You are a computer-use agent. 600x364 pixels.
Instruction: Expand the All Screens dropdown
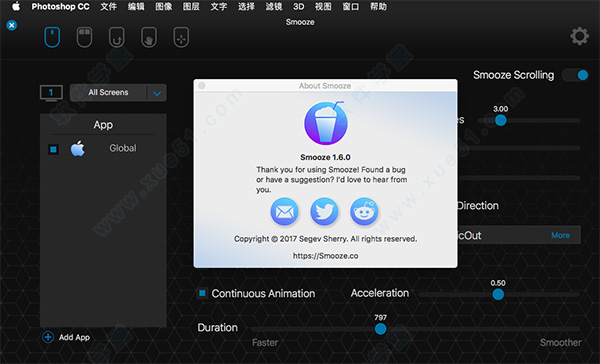tap(118, 93)
